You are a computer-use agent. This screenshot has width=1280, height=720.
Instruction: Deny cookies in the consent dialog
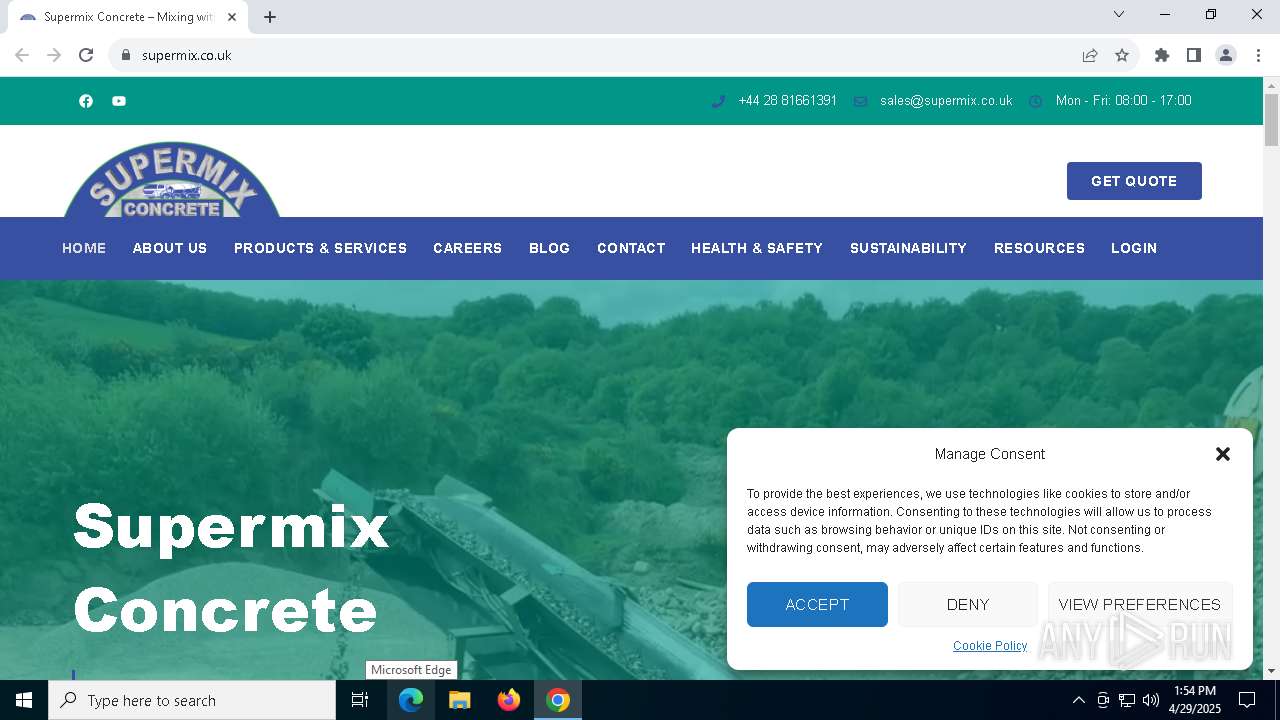tap(968, 604)
